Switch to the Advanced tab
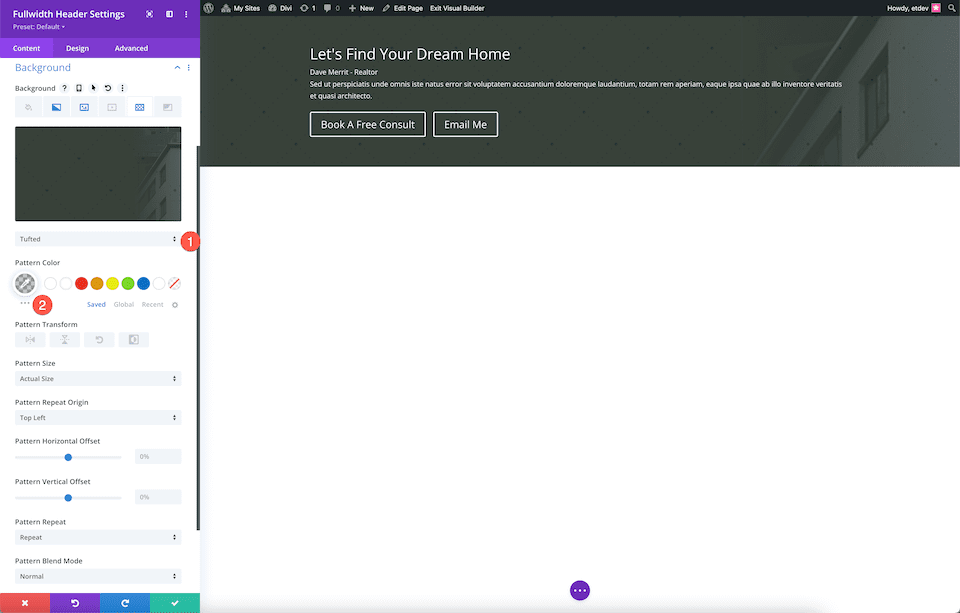Screen dimensions: 960x613 (131, 48)
